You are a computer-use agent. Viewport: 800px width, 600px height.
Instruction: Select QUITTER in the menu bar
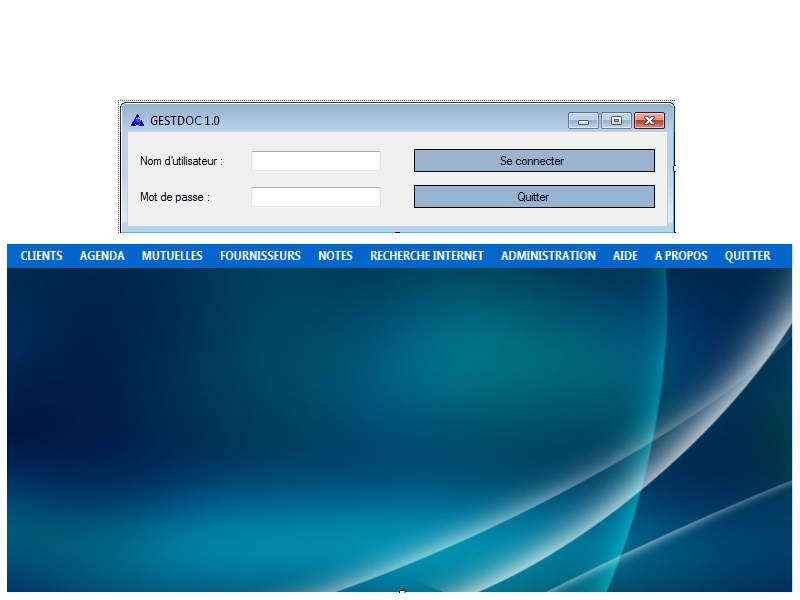pos(747,256)
